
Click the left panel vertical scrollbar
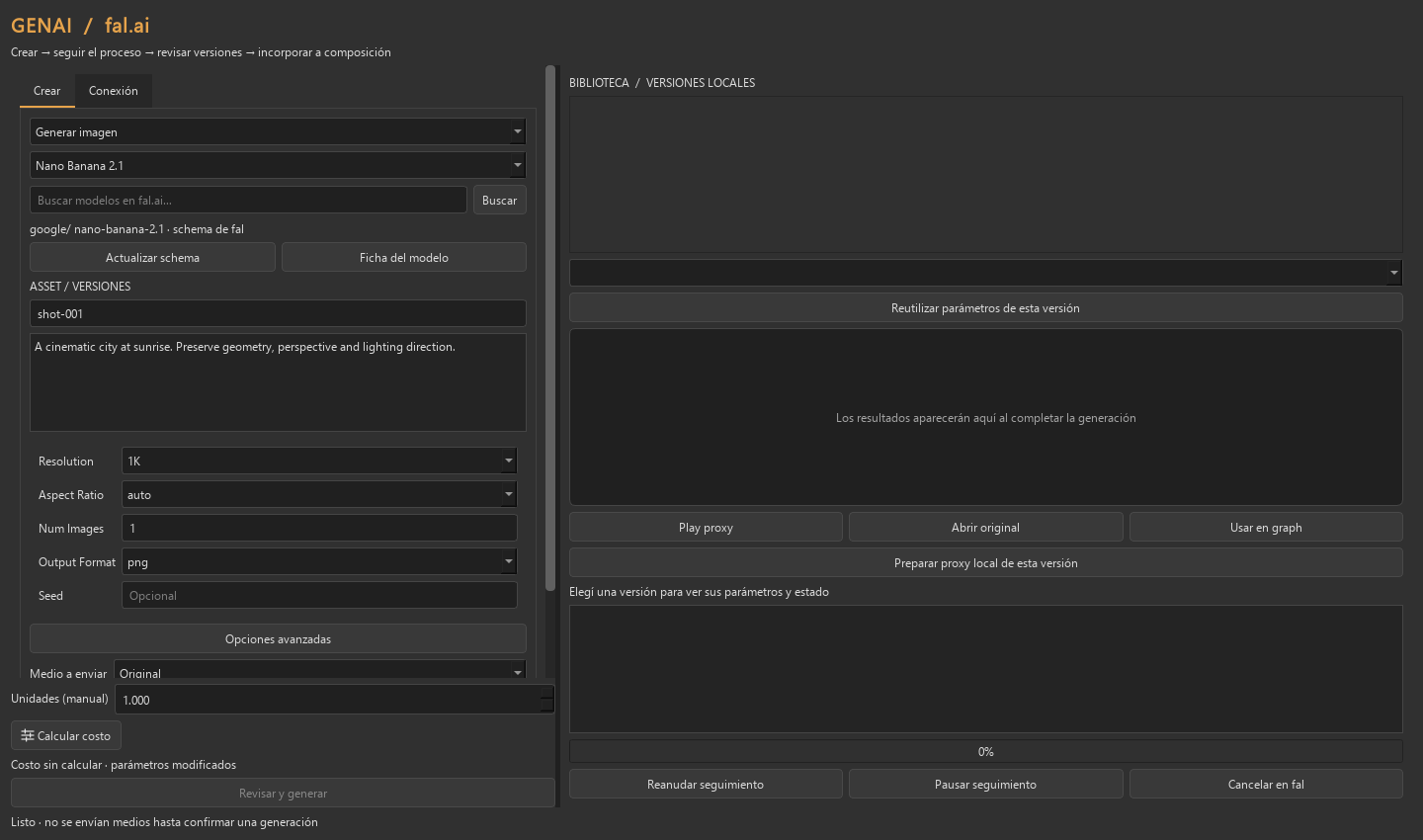click(x=550, y=328)
